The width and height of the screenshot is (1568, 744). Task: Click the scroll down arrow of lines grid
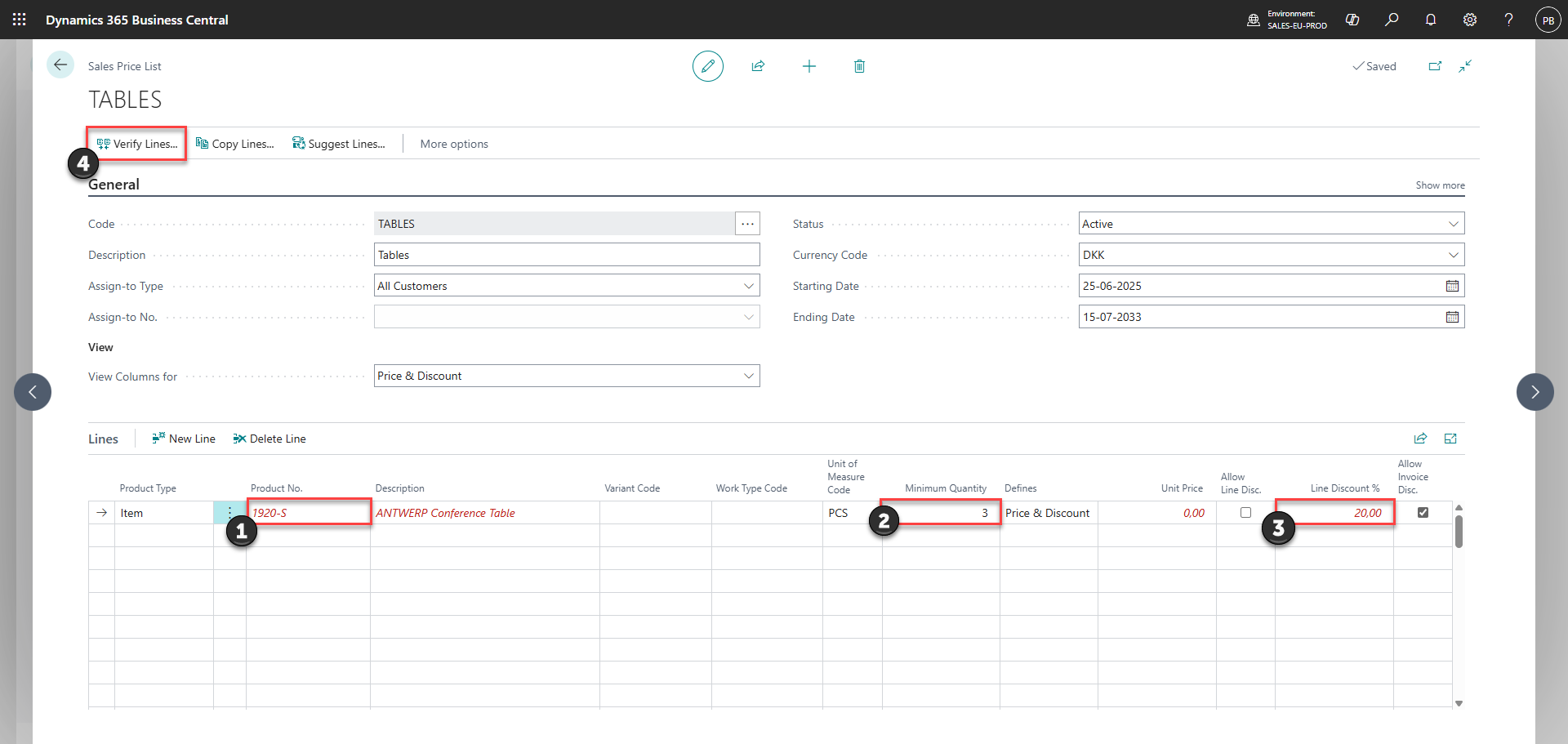coord(1459,703)
